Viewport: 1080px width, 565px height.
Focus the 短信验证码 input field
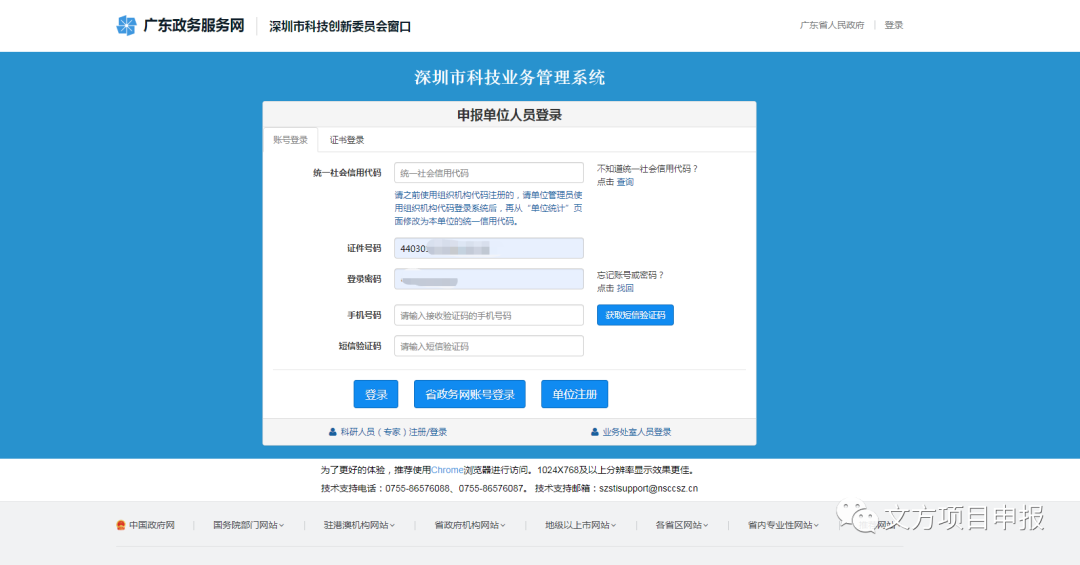tap(489, 346)
